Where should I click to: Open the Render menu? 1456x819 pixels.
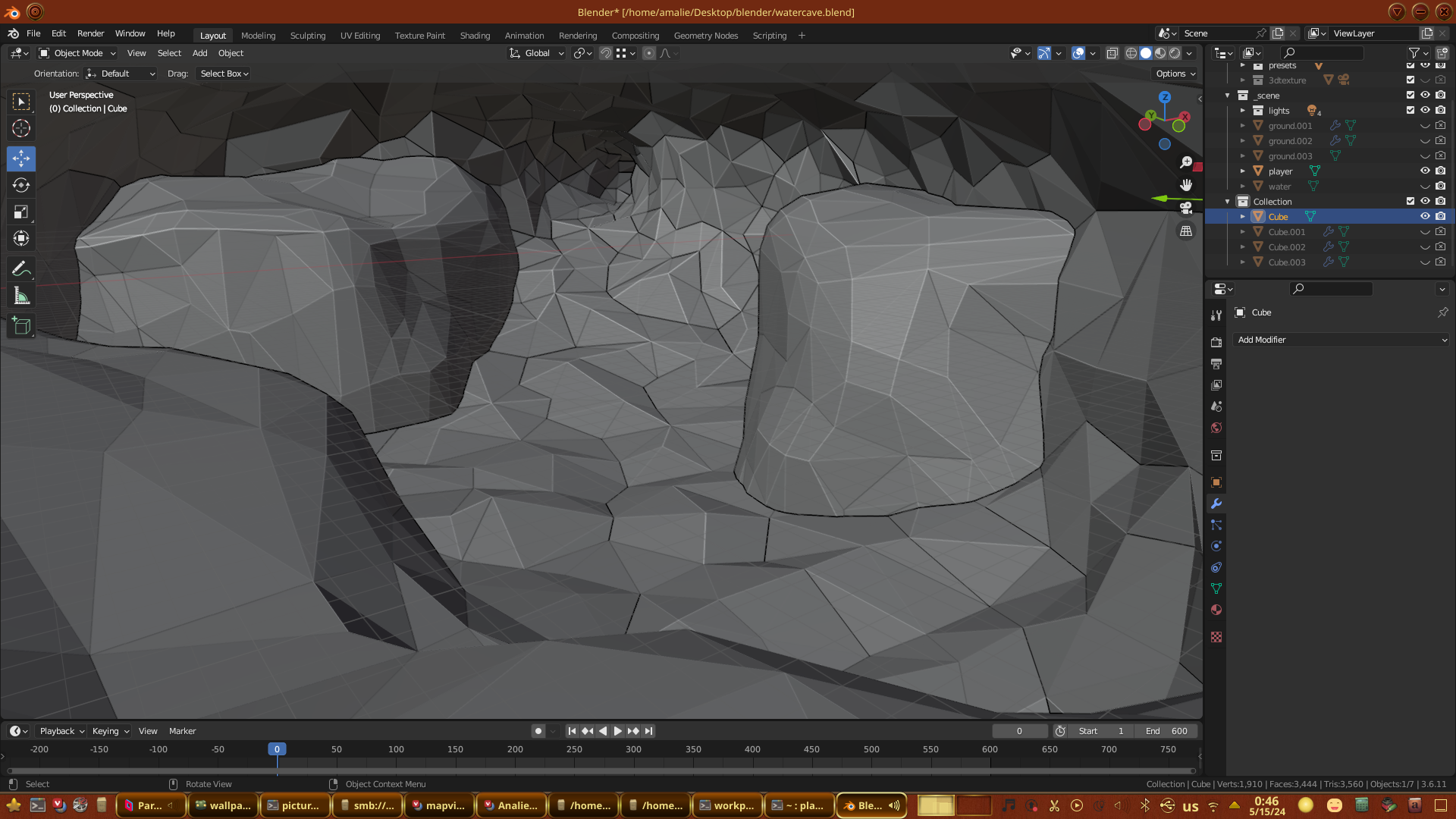pyautogui.click(x=90, y=33)
